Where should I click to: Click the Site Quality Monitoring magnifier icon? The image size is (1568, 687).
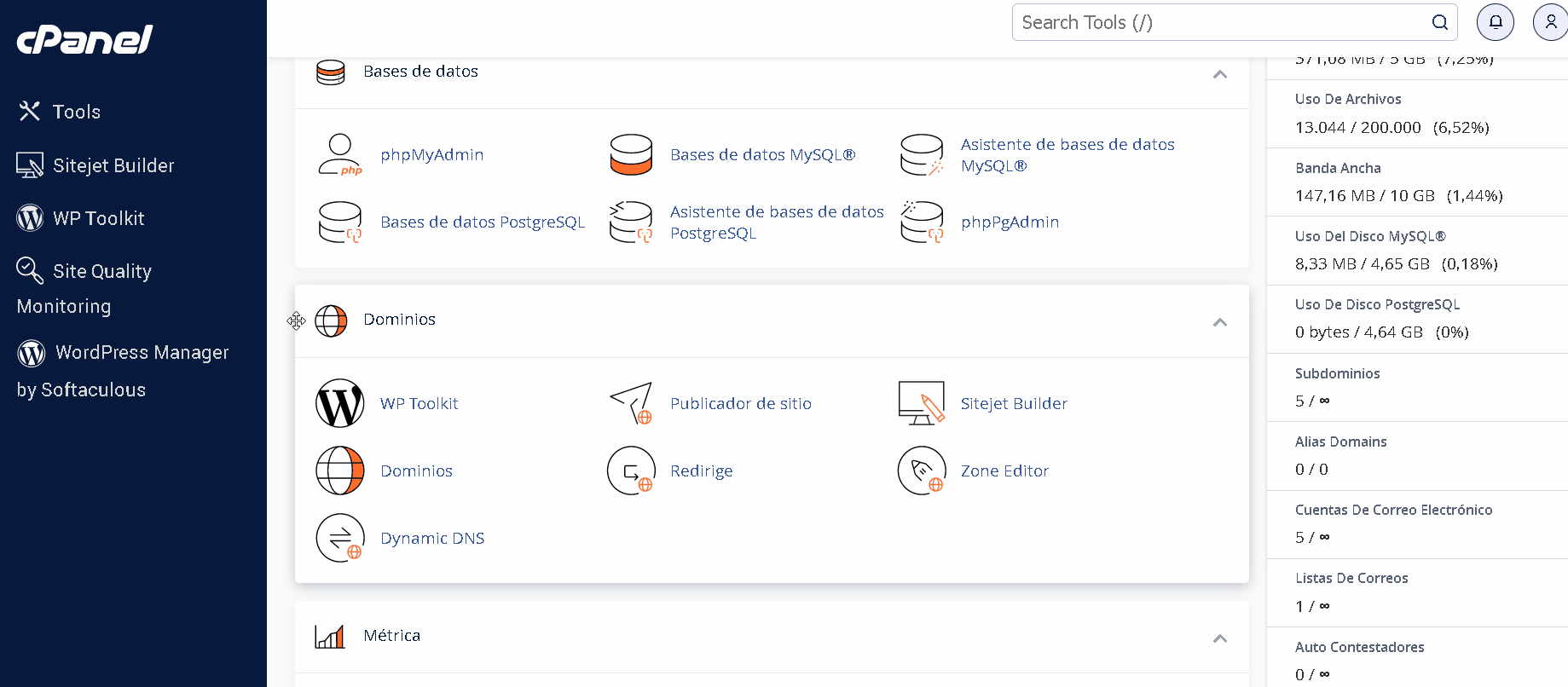click(30, 270)
